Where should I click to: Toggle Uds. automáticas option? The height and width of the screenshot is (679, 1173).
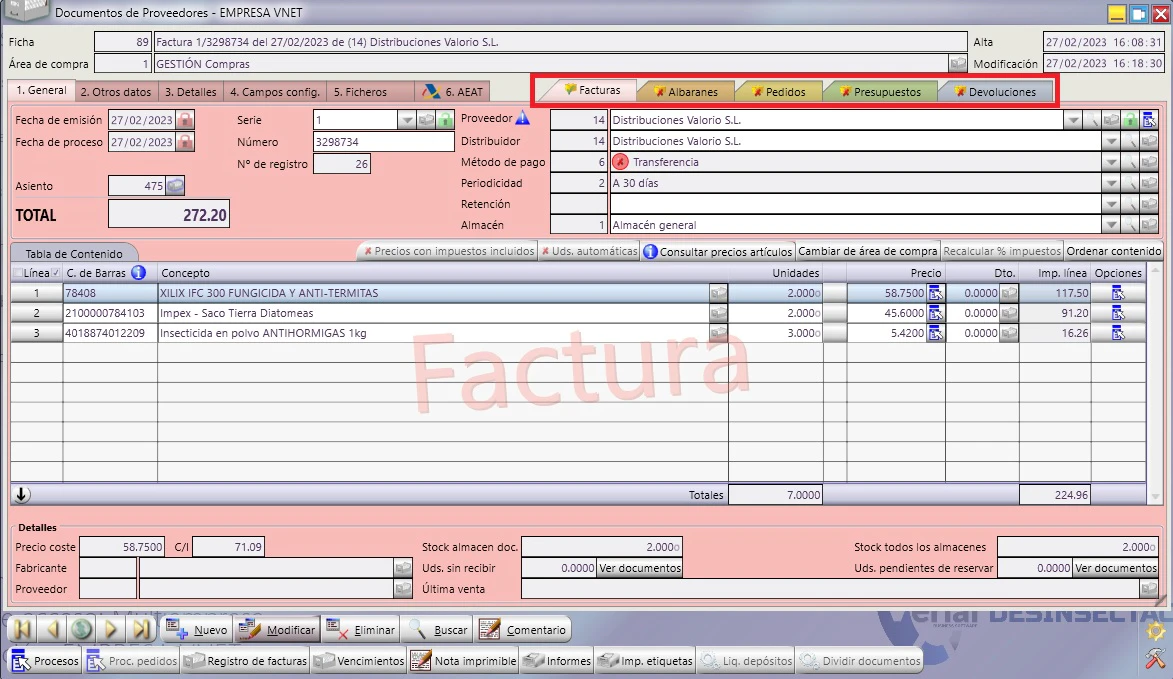coord(589,251)
